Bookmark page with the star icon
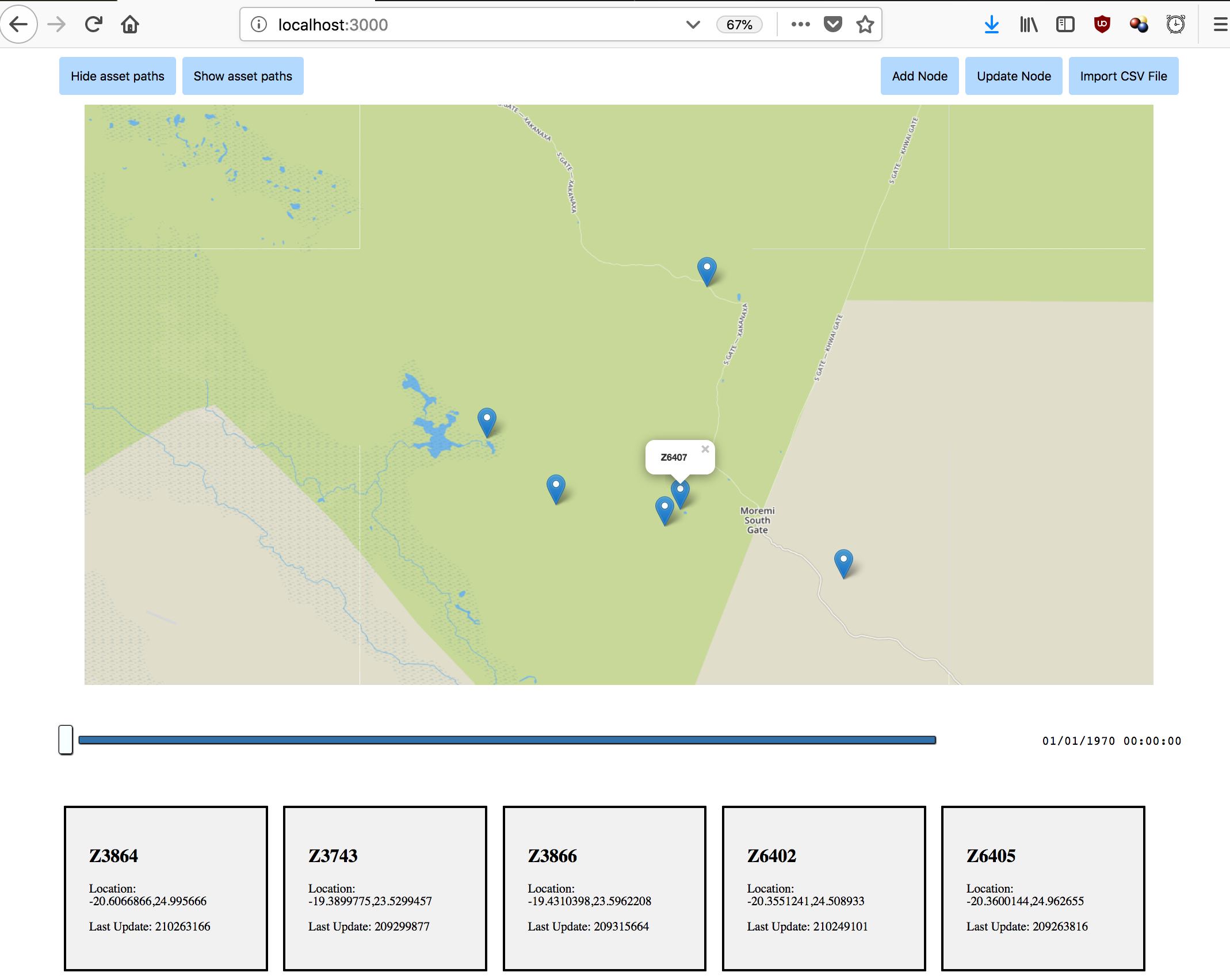Image resolution: width=1230 pixels, height=980 pixels. pos(865,24)
